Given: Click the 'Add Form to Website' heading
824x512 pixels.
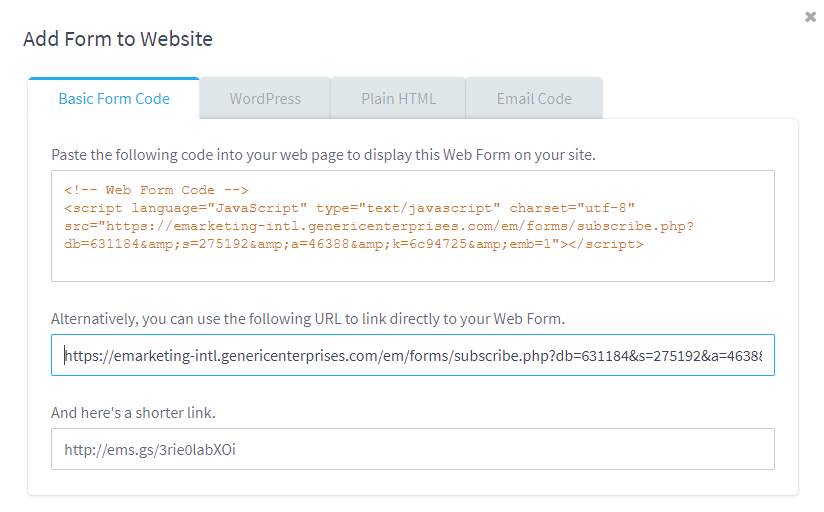Looking at the screenshot, I should pos(118,39).
